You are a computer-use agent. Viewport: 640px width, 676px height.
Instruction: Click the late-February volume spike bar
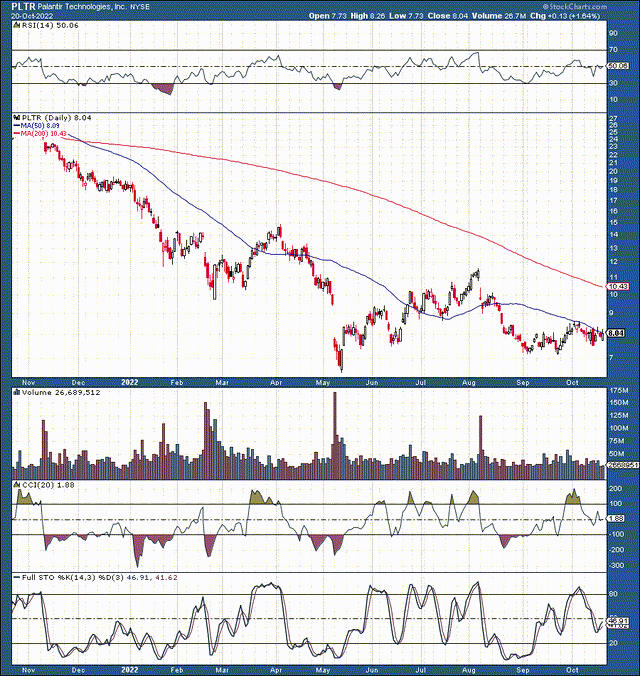(206, 441)
